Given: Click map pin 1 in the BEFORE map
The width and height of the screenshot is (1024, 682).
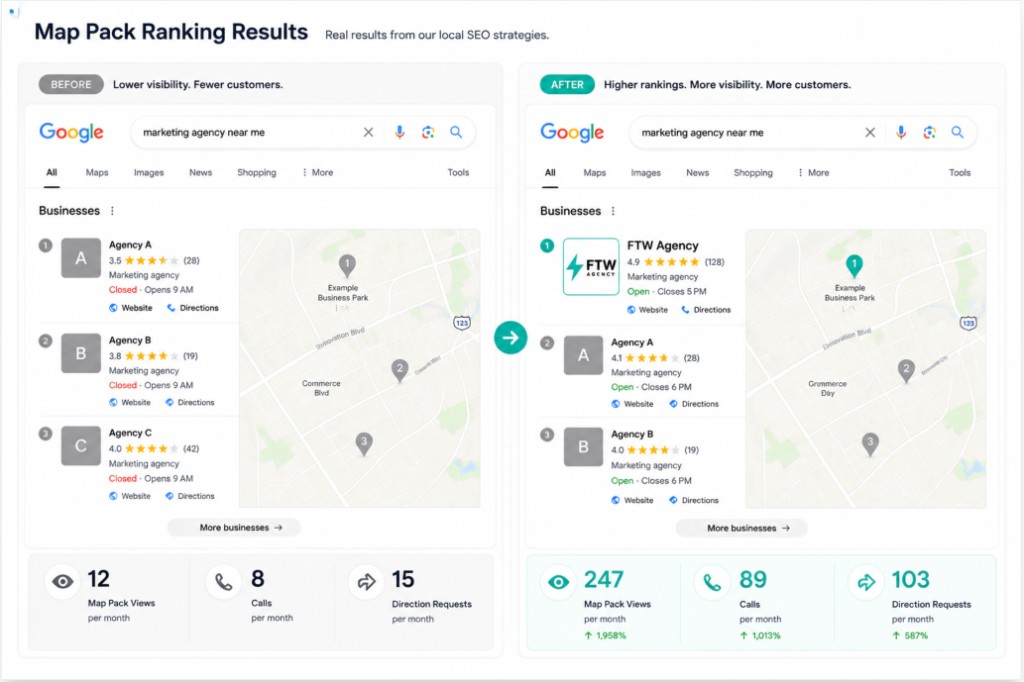Looking at the screenshot, I should click(x=347, y=265).
